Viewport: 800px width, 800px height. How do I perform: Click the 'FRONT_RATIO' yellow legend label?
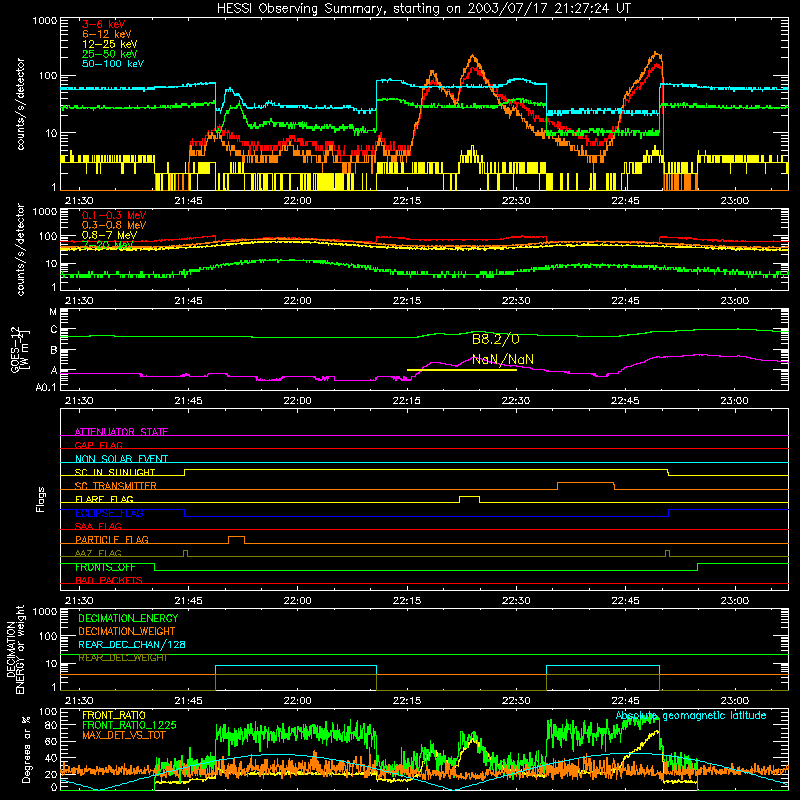(114, 715)
